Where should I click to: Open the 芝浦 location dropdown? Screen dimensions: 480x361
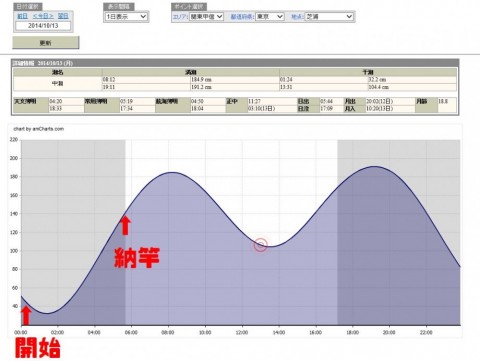coord(329,16)
